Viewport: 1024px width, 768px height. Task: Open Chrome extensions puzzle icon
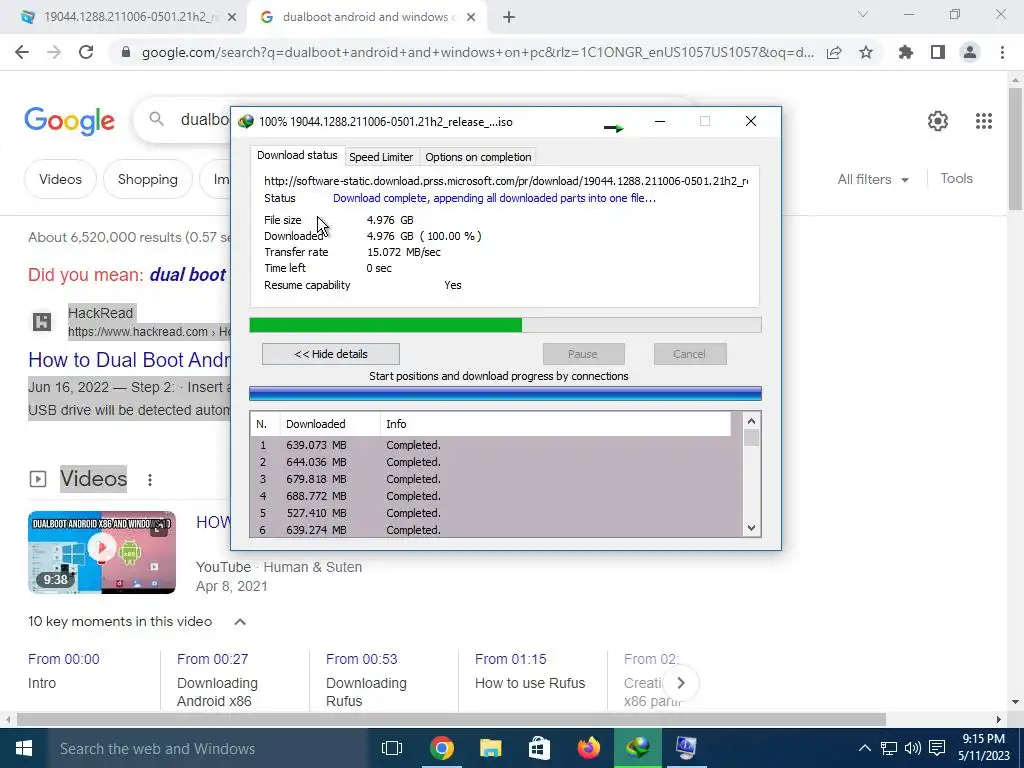pos(906,52)
